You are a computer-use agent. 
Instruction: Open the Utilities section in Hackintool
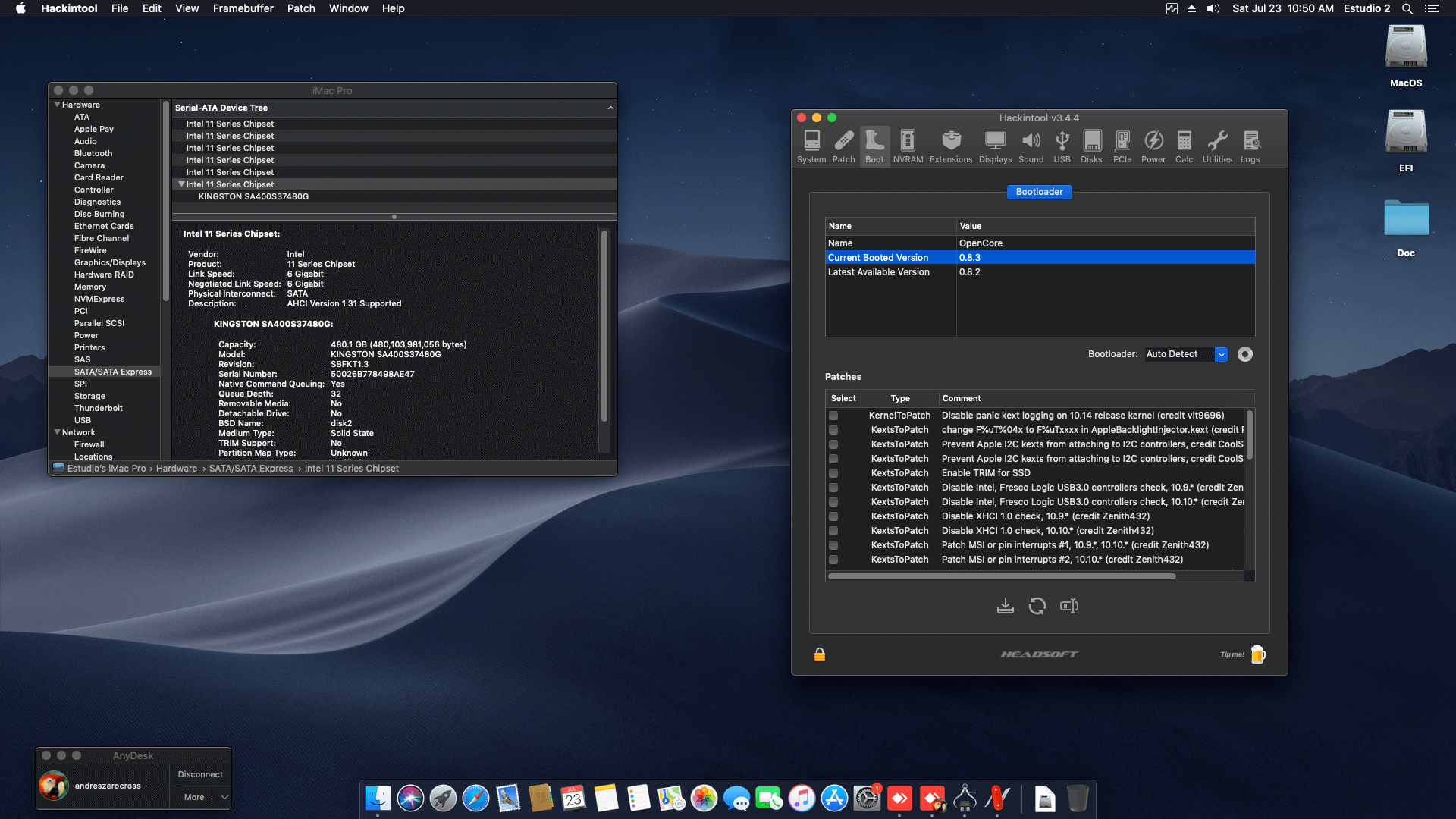pos(1217,146)
